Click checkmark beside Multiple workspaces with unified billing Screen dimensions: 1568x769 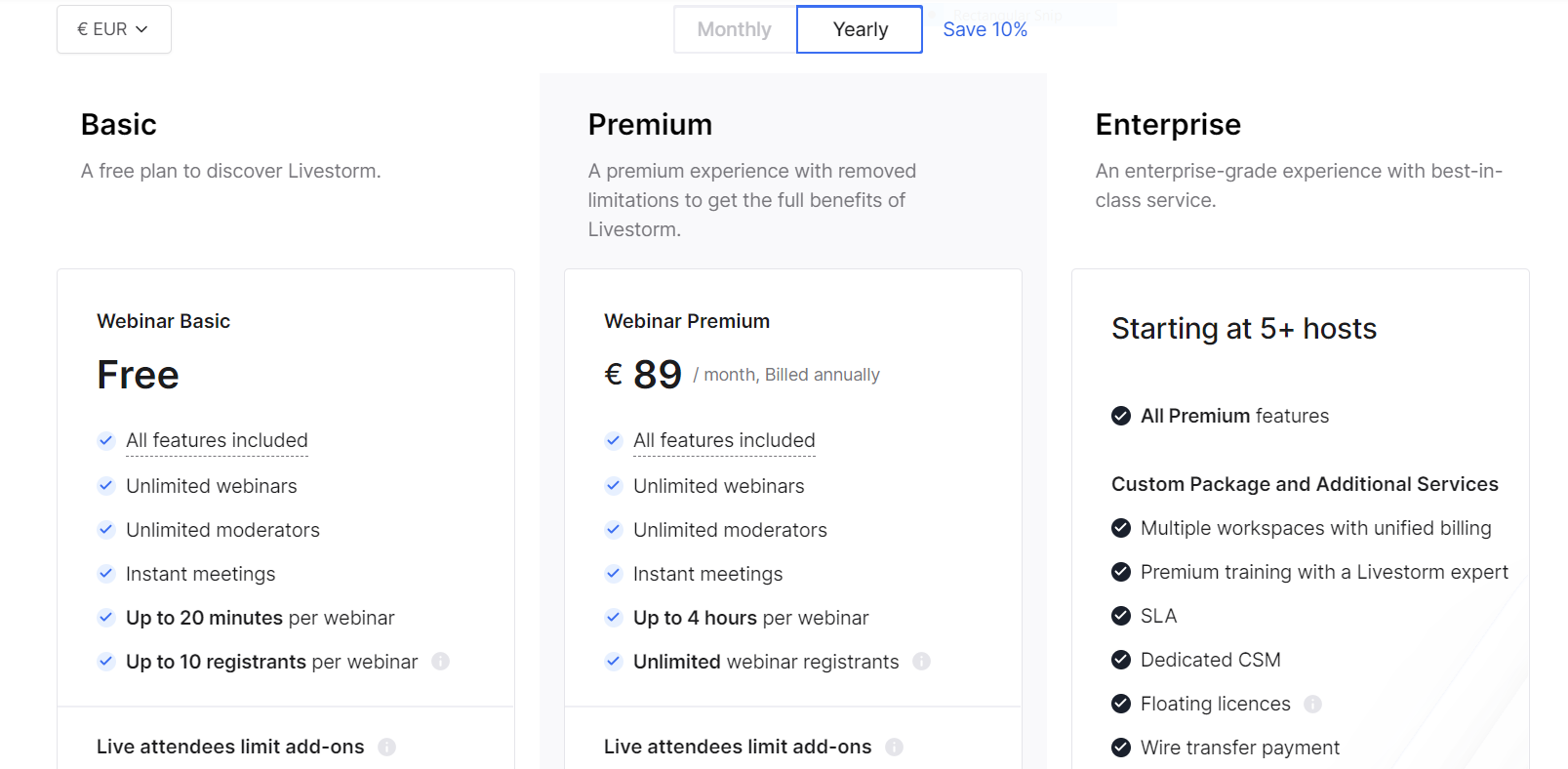tap(1121, 528)
